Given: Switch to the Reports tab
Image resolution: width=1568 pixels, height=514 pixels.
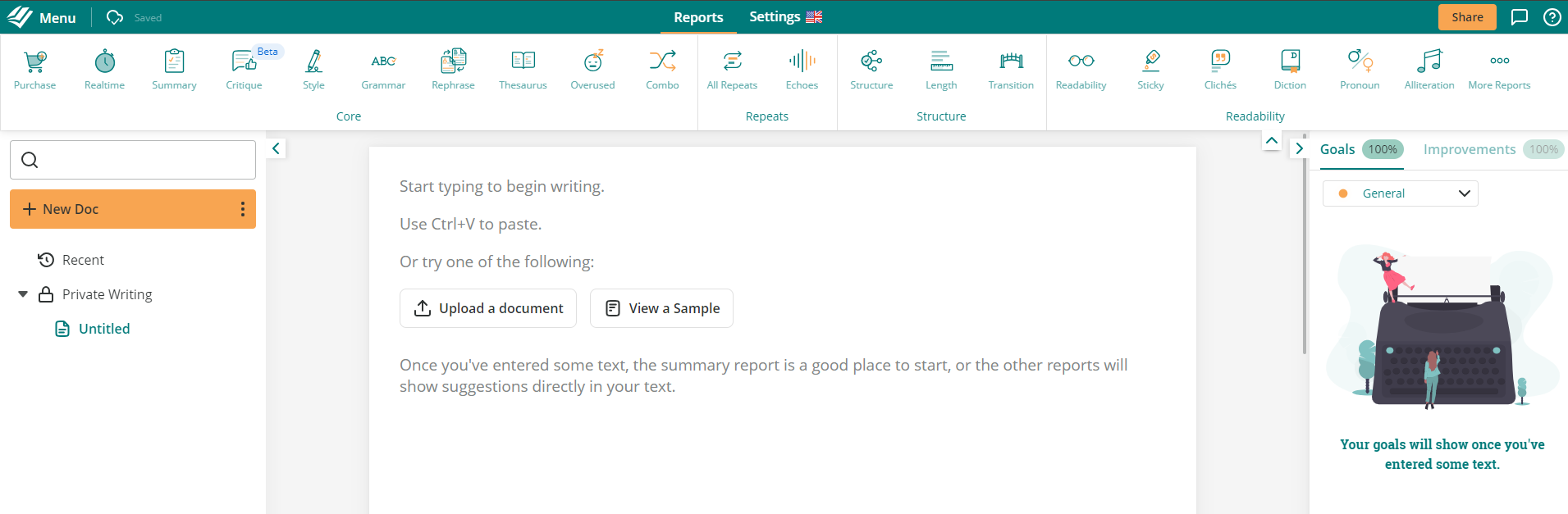Looking at the screenshot, I should pos(698,17).
